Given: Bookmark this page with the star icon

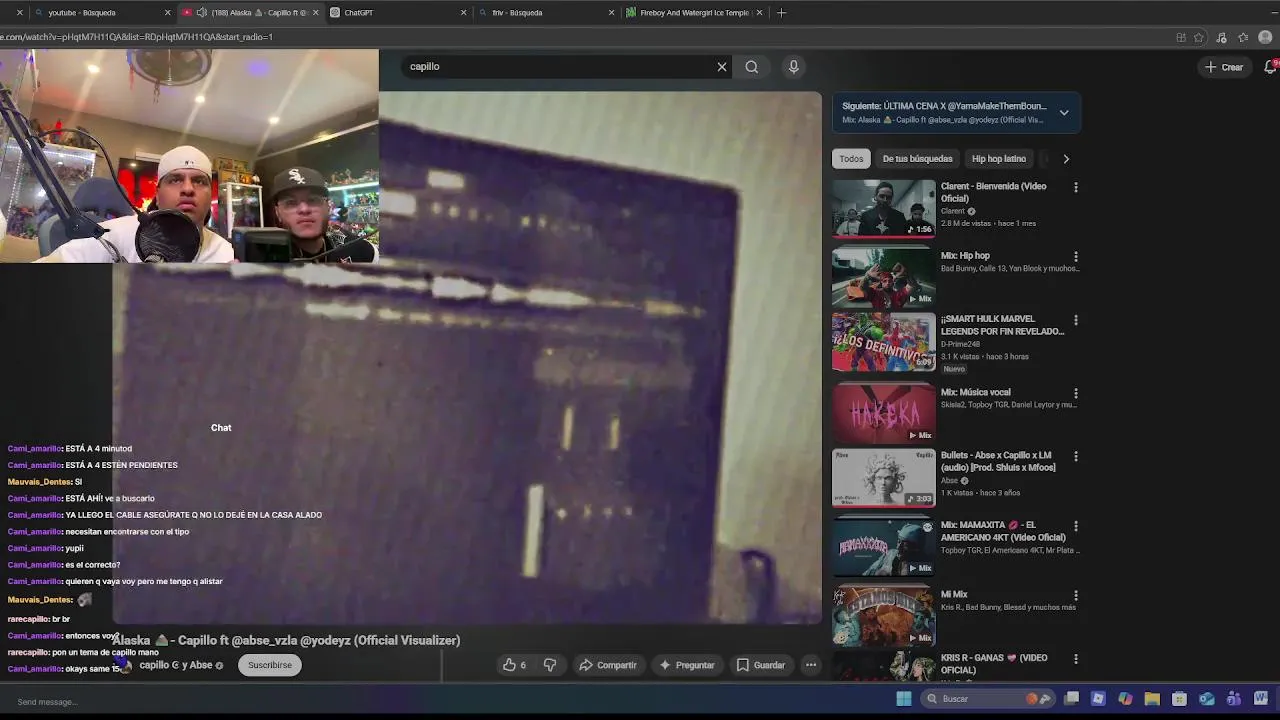Looking at the screenshot, I should pos(1199,37).
